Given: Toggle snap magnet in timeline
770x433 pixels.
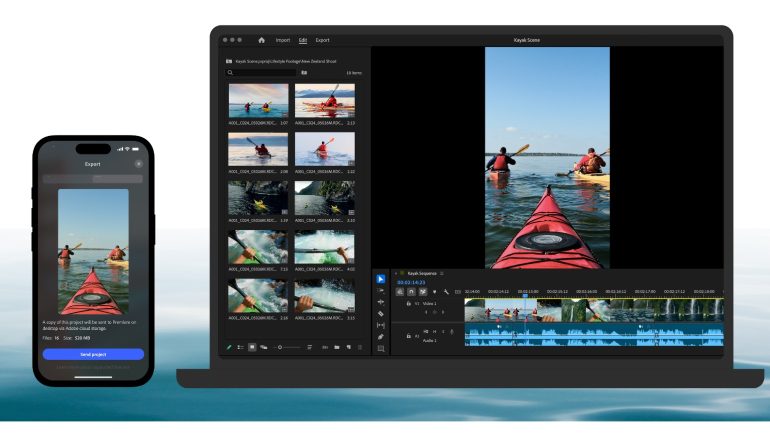Looking at the screenshot, I should coord(411,291).
